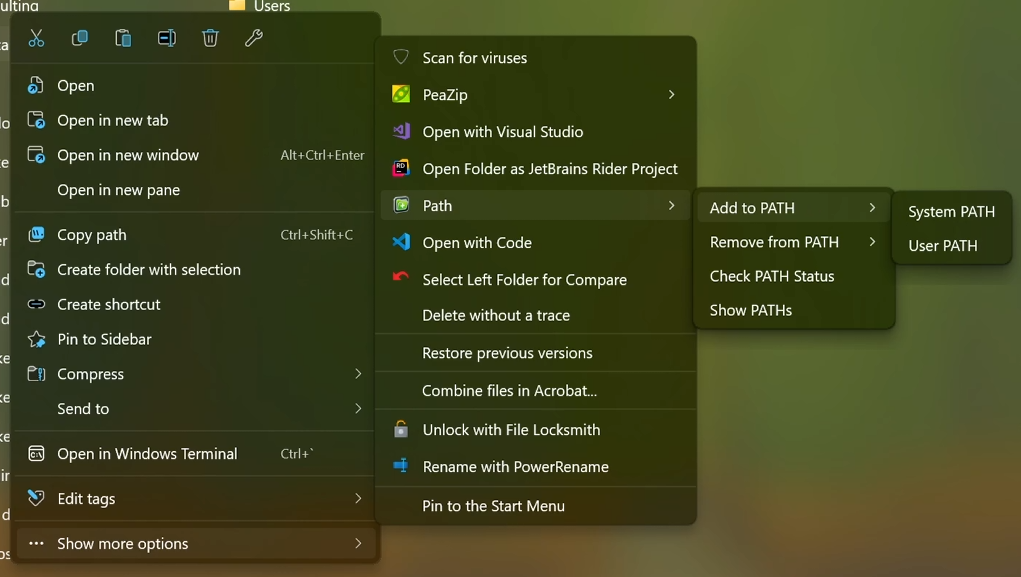1021x577 pixels.
Task: Click the JetBrains Rider icon
Action: [401, 168]
